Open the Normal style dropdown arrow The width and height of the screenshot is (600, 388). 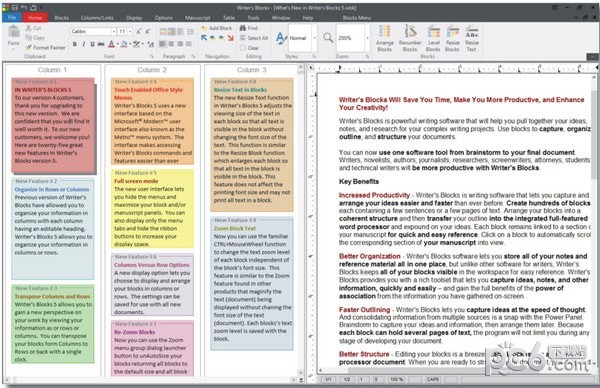315,38
